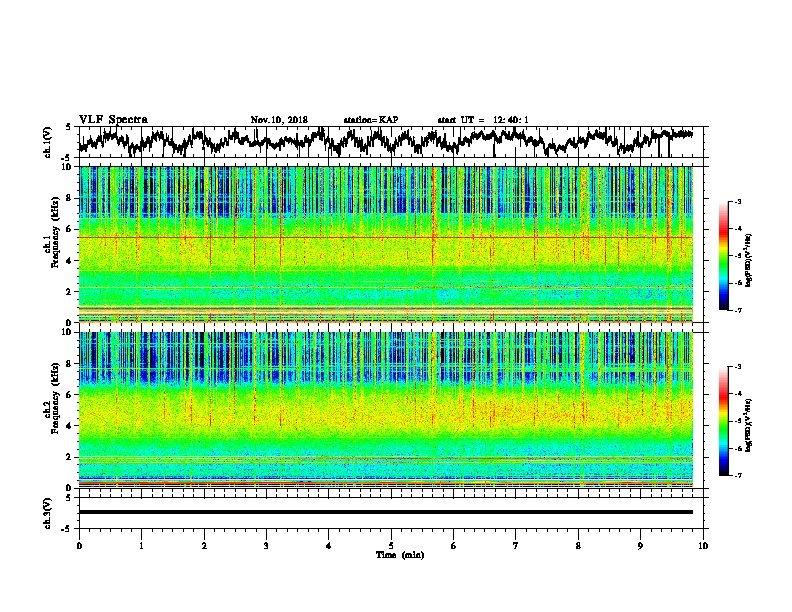Click time axis tick label '9'
Image resolution: width=792 pixels, height=612 pixels.
click(x=640, y=546)
